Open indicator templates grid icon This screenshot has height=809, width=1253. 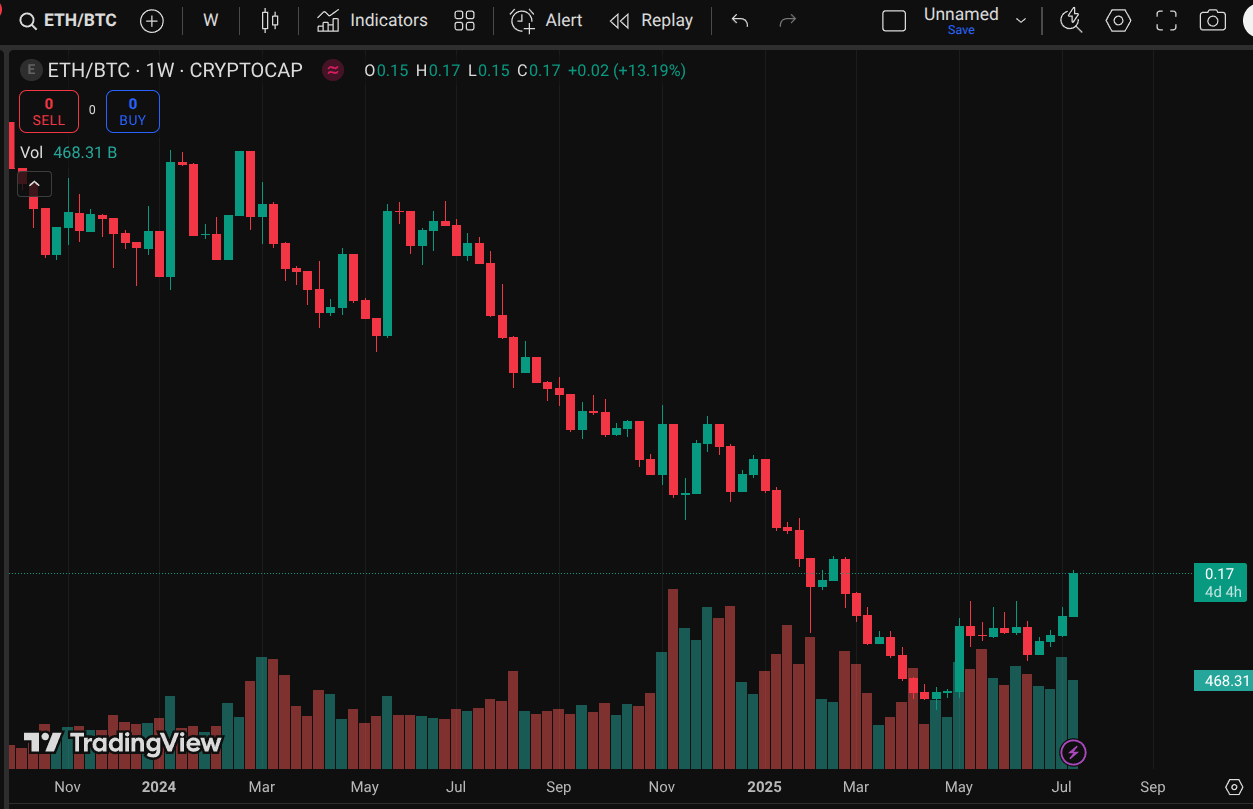464,20
